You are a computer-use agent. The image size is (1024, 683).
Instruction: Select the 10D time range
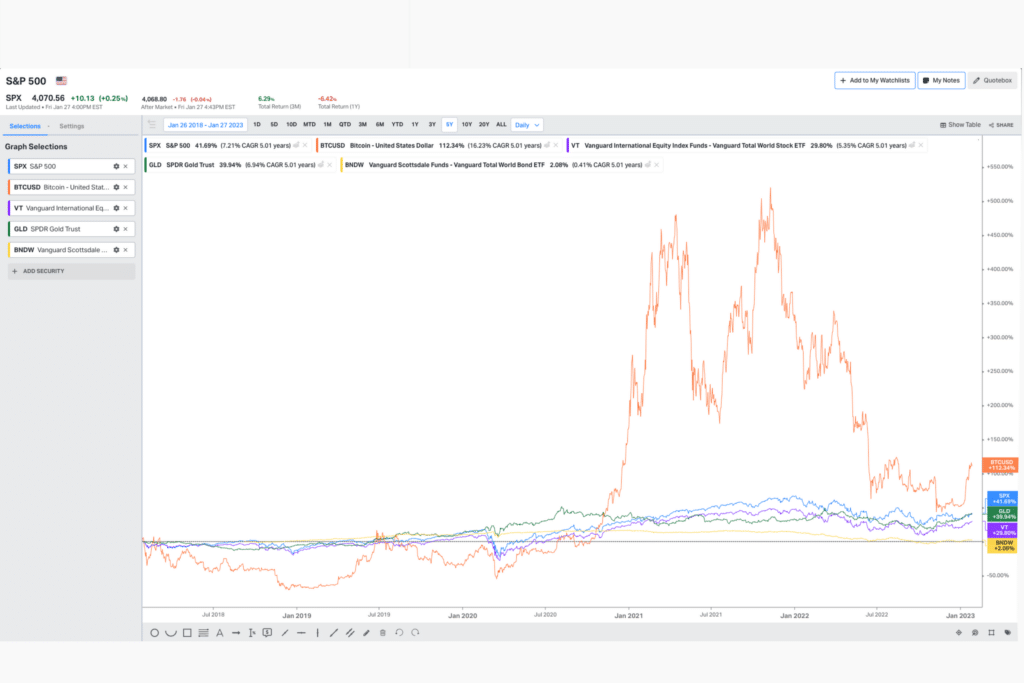click(291, 125)
